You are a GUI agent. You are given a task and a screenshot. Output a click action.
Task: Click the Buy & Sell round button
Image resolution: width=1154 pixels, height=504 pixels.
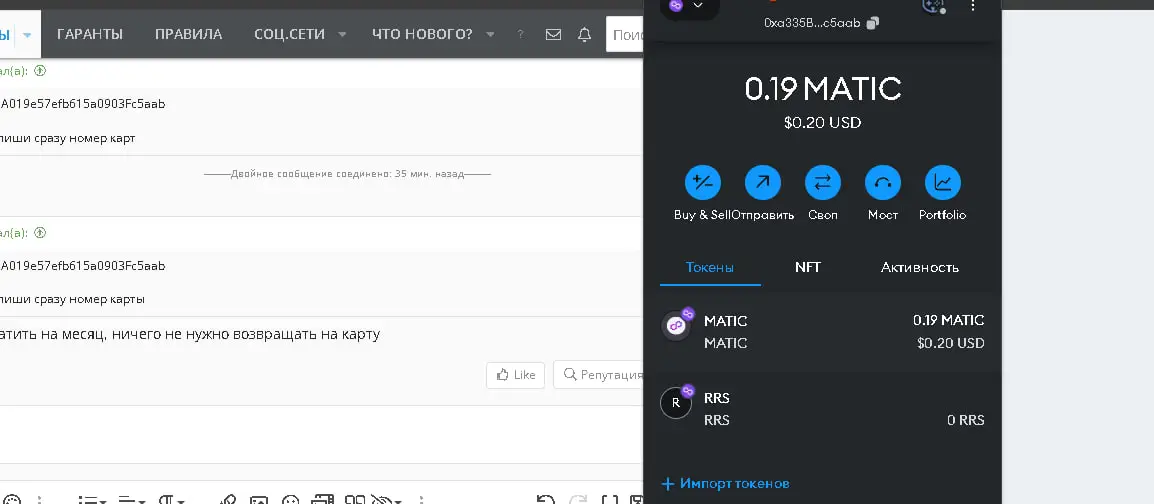point(702,182)
